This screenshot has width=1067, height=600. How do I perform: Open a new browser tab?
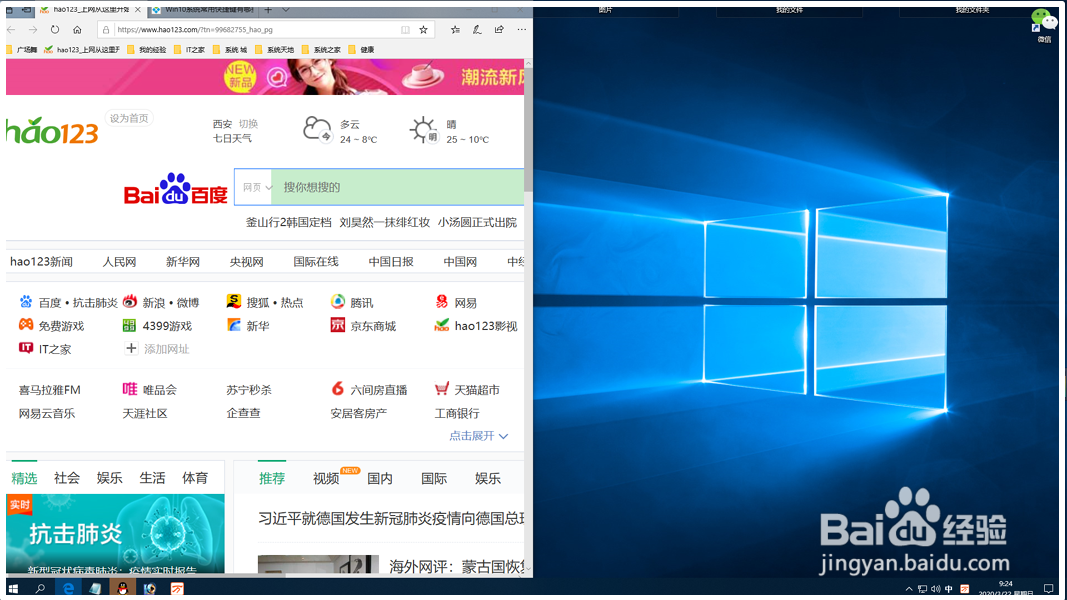pos(268,10)
